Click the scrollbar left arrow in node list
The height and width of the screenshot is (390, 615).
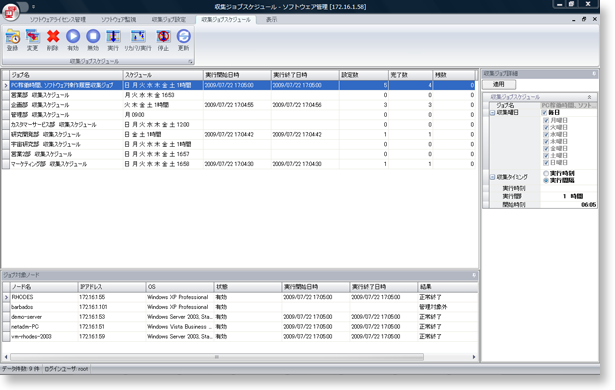click(6, 357)
